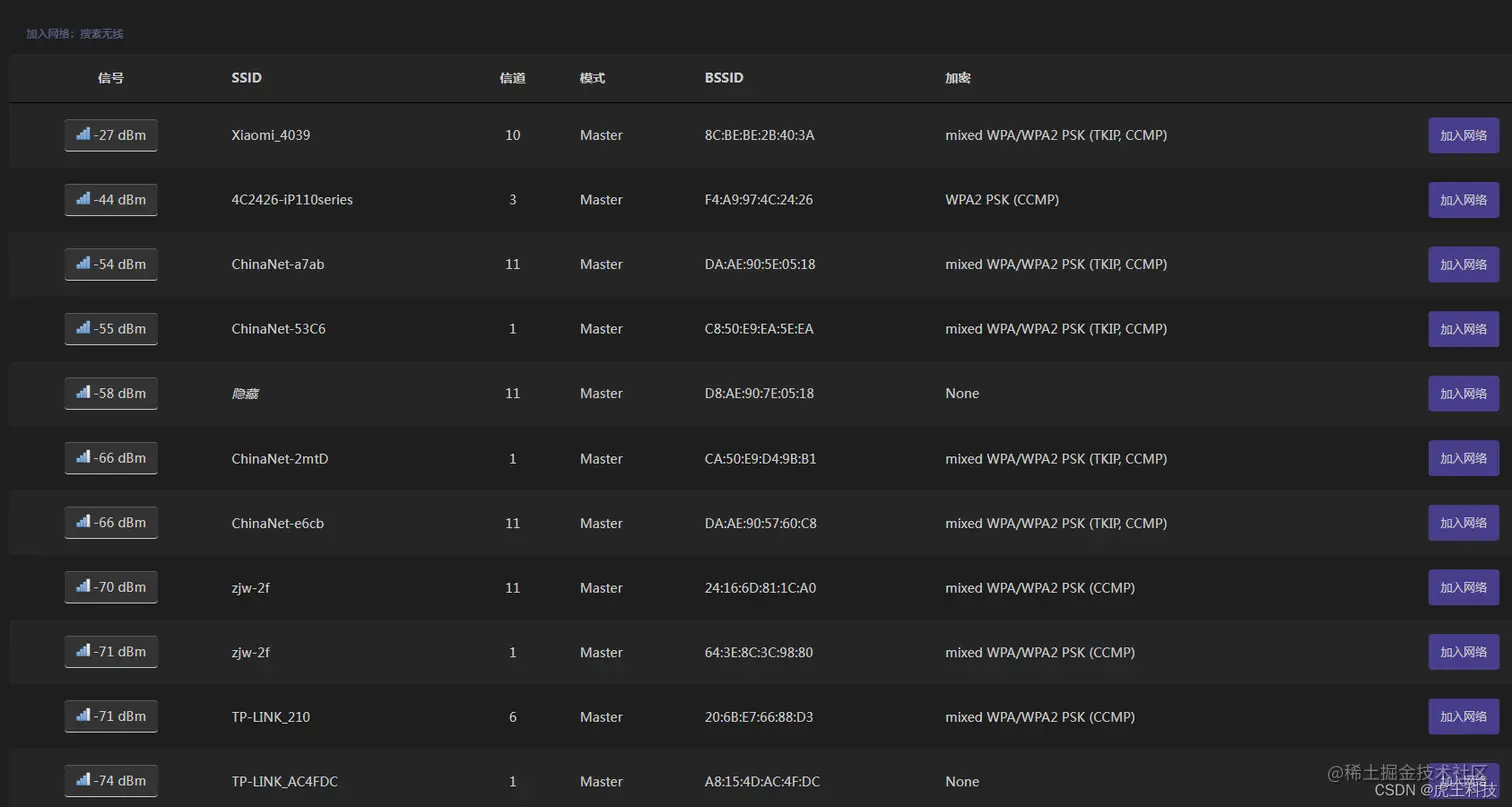The width and height of the screenshot is (1512, 807).
Task: Join the TP-LINK_210 network
Action: coord(1463,716)
